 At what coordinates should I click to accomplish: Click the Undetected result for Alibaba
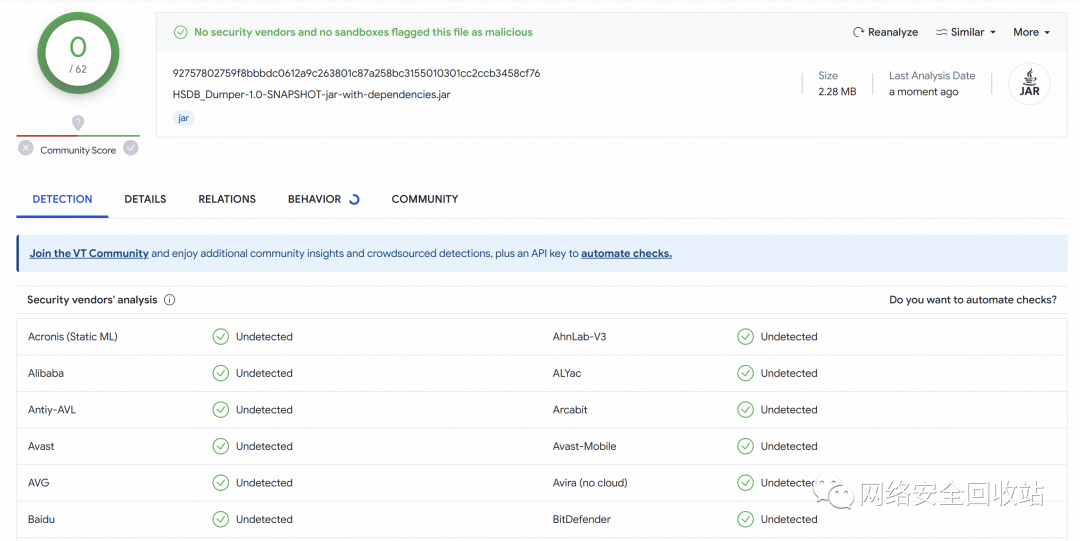pos(264,374)
